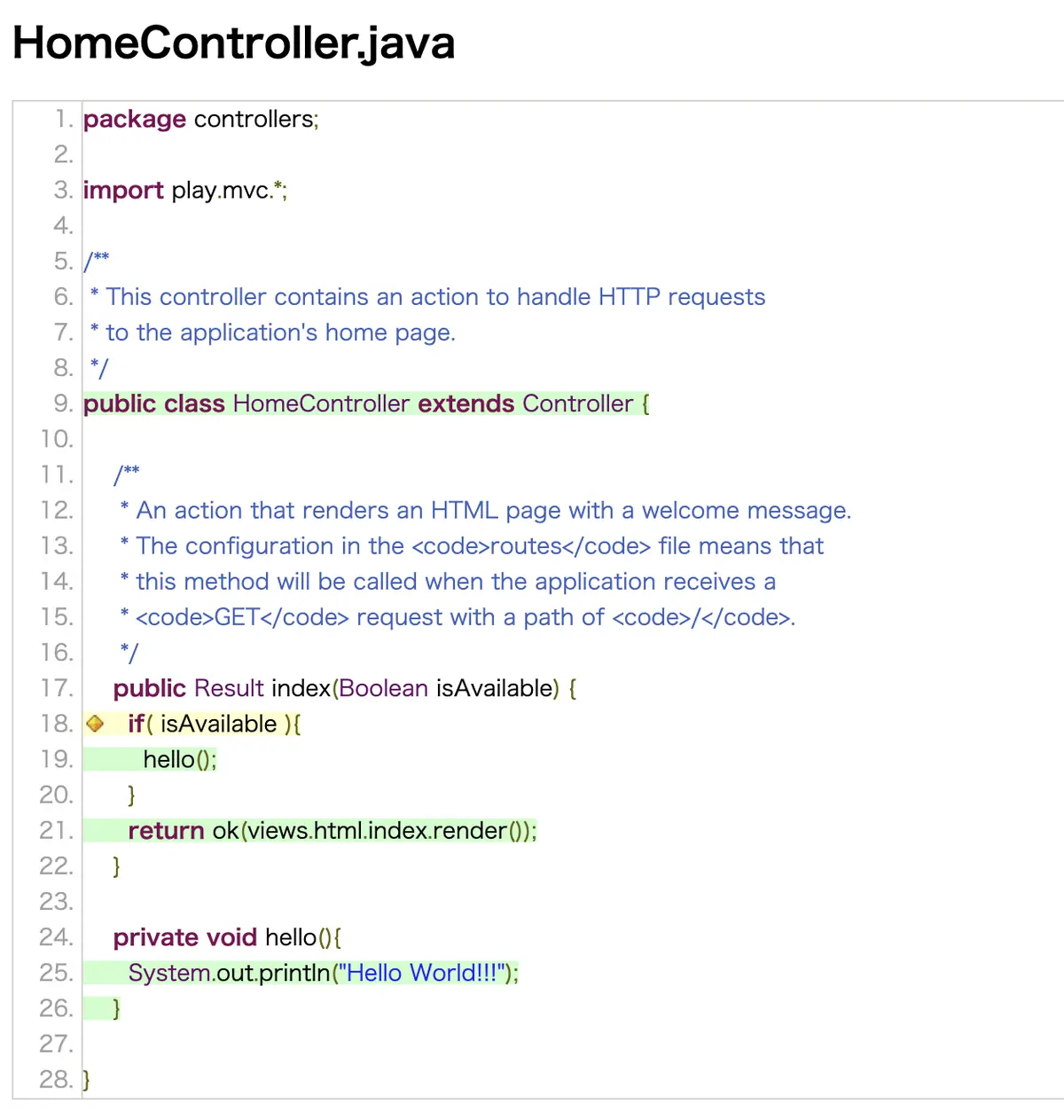
Task: Click the yellow branch coverage diamond icon
Action: 95,724
